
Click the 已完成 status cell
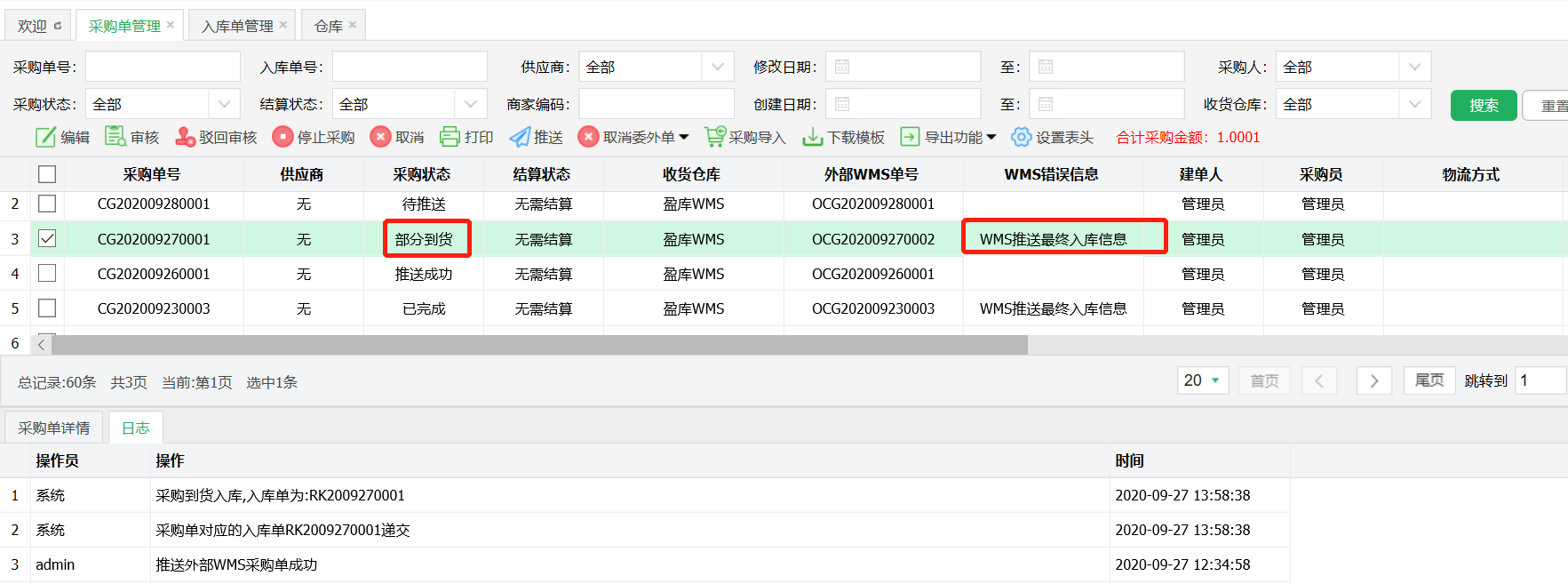point(424,308)
